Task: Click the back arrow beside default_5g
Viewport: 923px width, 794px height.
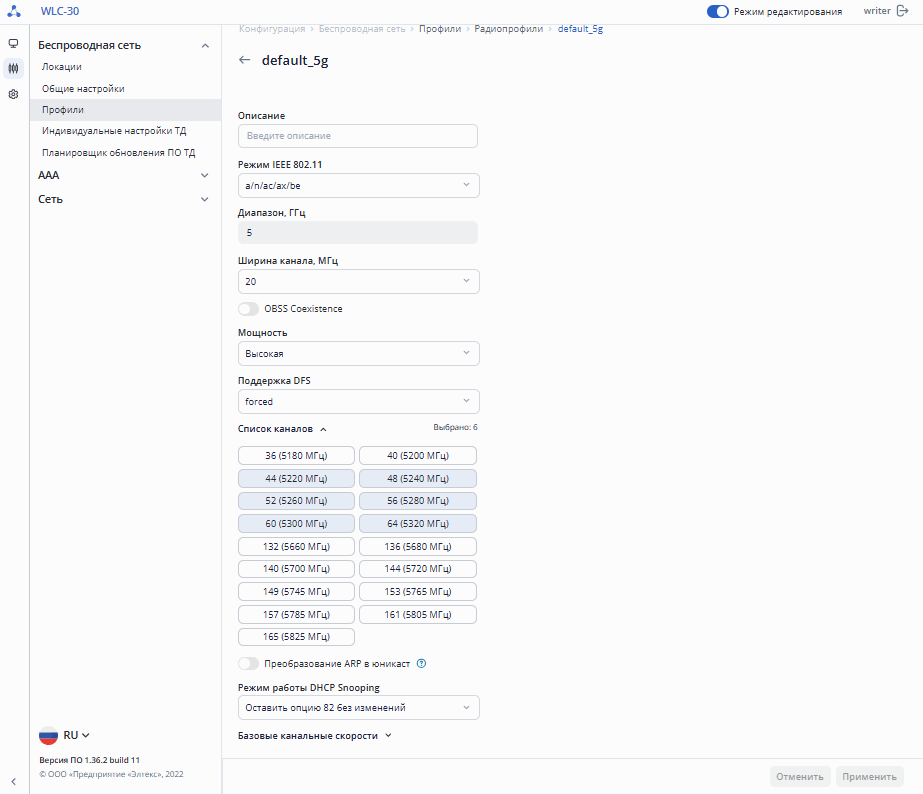Action: [245, 60]
